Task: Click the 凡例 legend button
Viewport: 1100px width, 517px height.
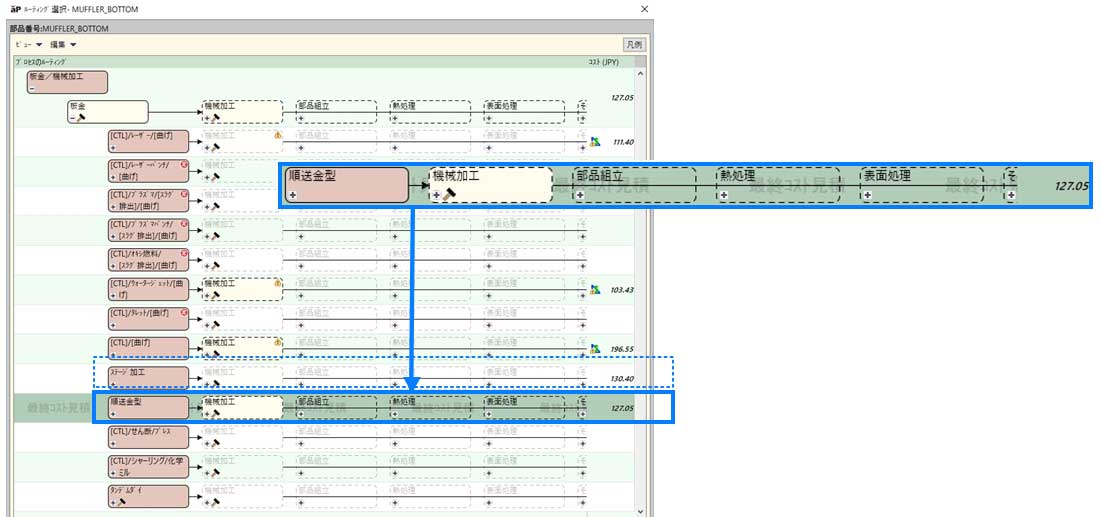Action: [x=634, y=44]
